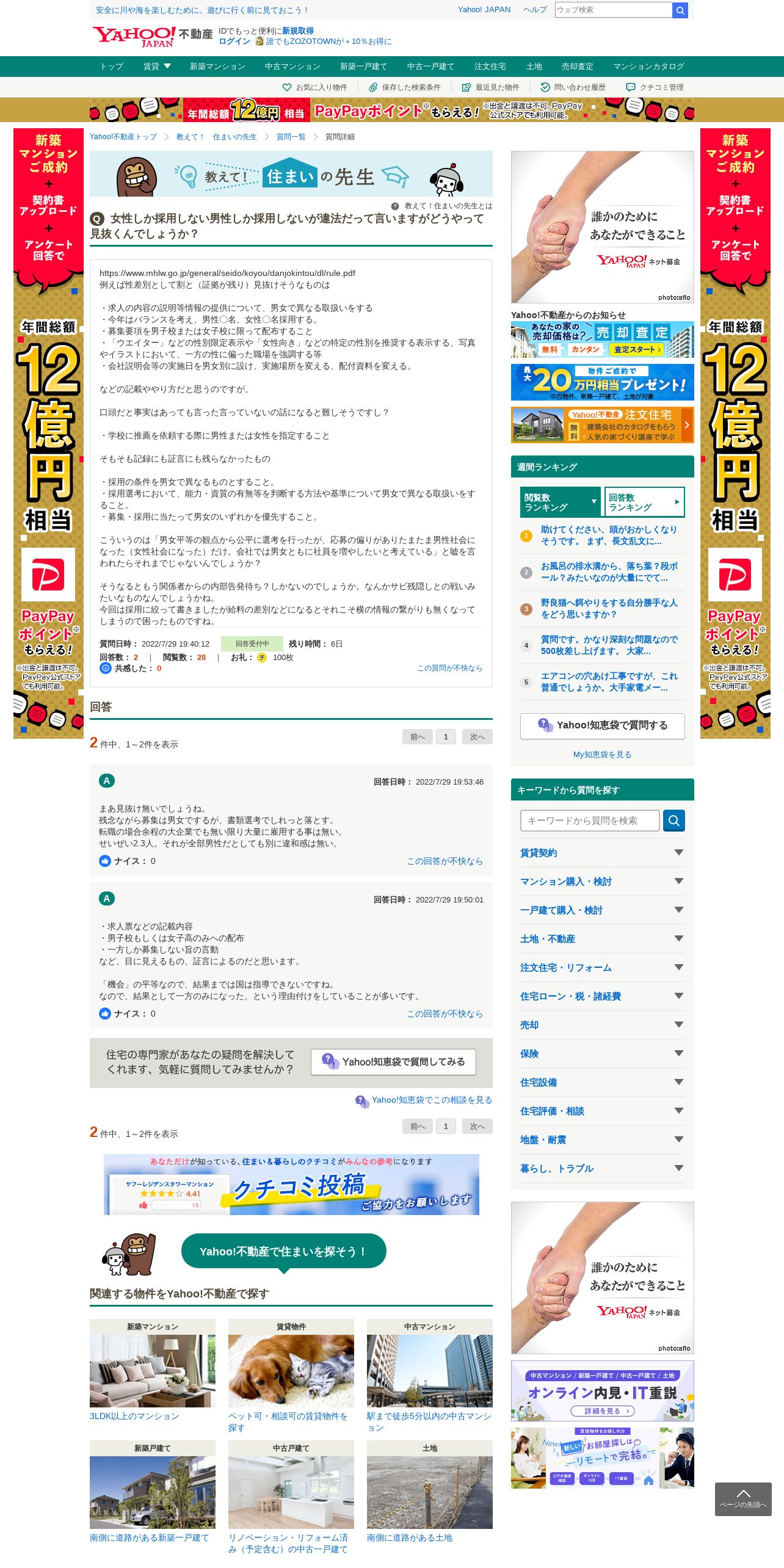Open お気に入り物件 heart icon link

point(314,87)
